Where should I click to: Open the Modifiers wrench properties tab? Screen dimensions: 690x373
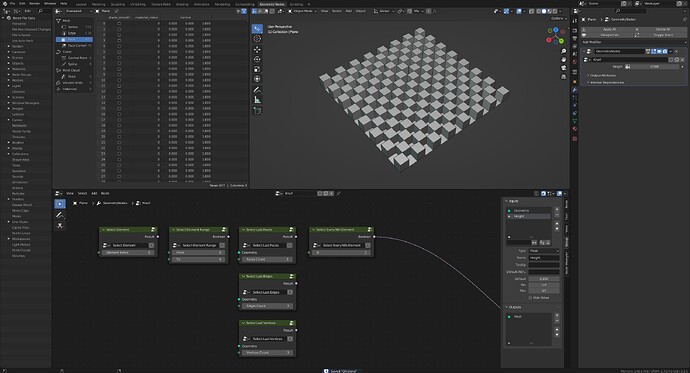(x=574, y=90)
